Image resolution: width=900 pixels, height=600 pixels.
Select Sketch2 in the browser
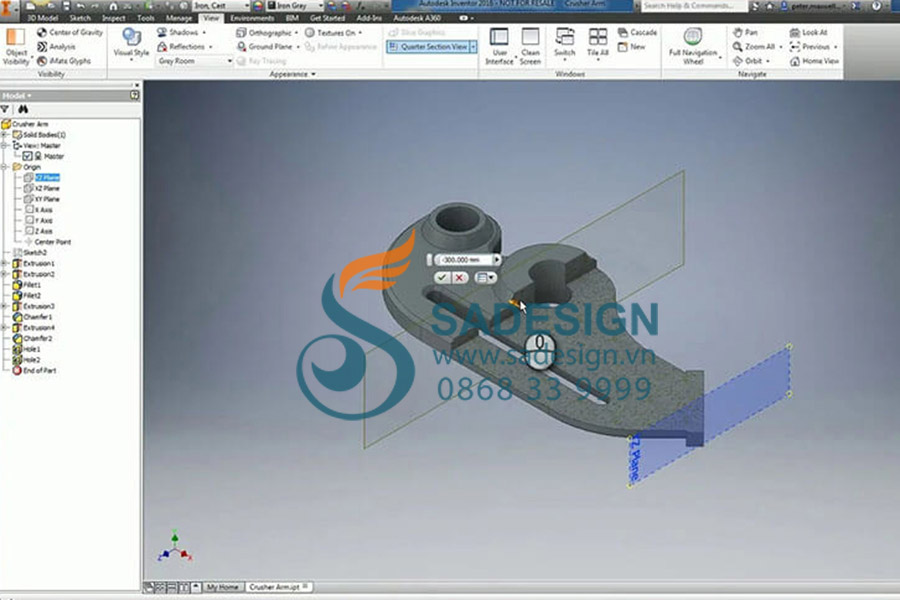(30, 253)
